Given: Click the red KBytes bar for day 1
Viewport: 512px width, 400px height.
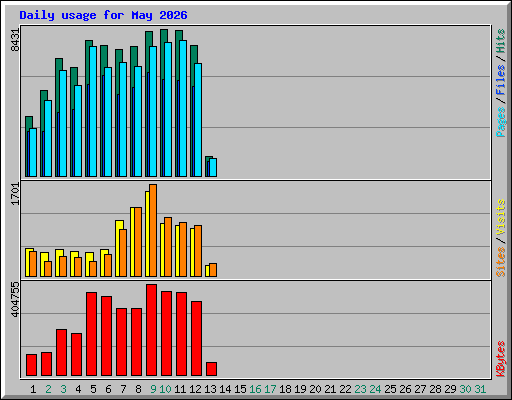Looking at the screenshot, I should pyautogui.click(x=31, y=365).
